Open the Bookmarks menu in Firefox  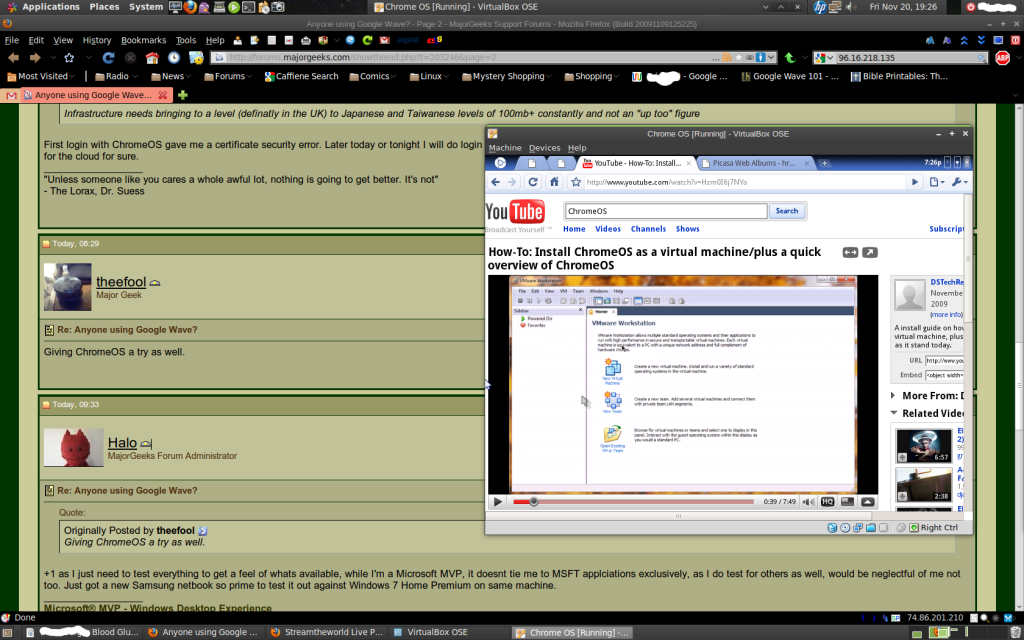pos(144,41)
